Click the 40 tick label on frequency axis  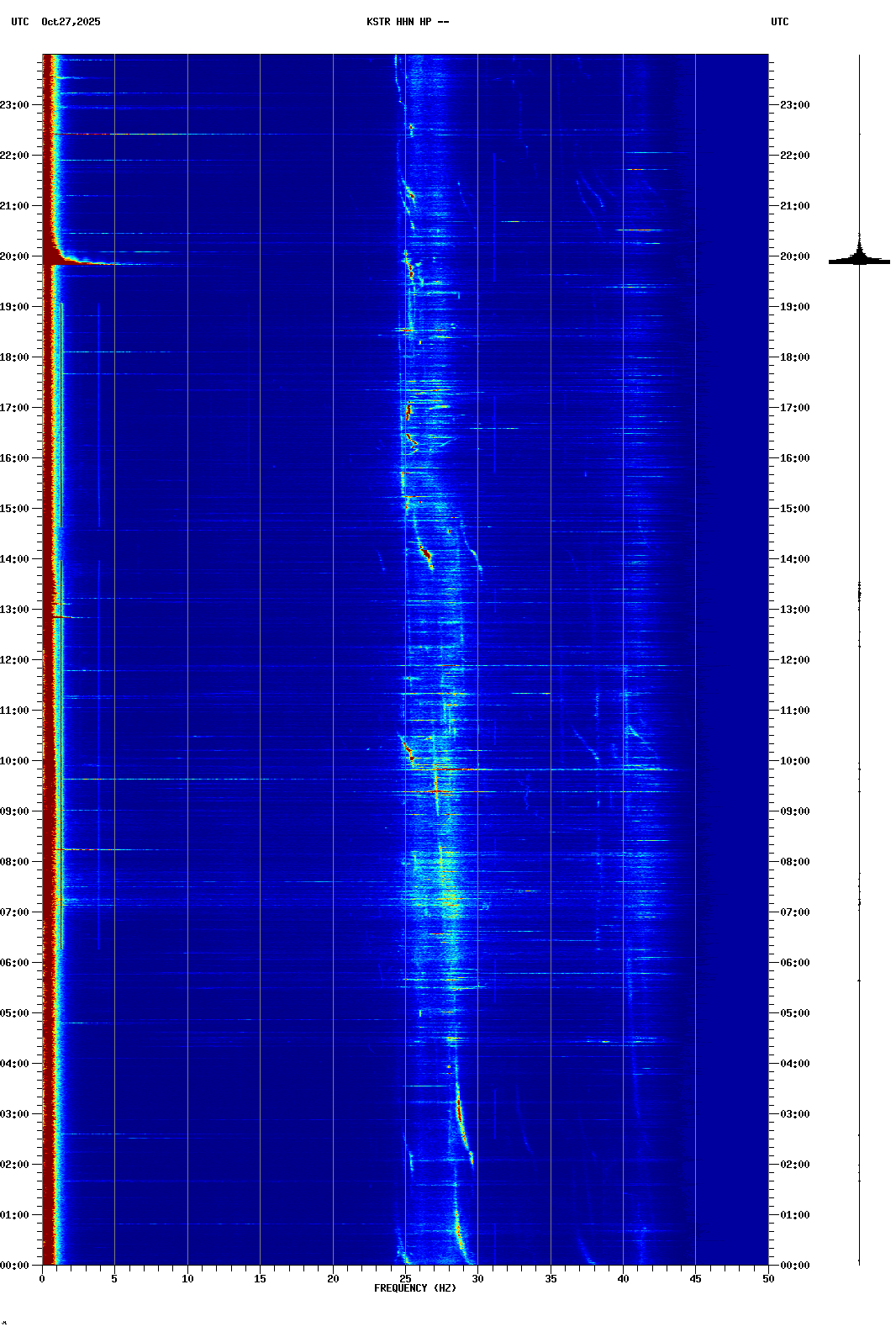(623, 1278)
